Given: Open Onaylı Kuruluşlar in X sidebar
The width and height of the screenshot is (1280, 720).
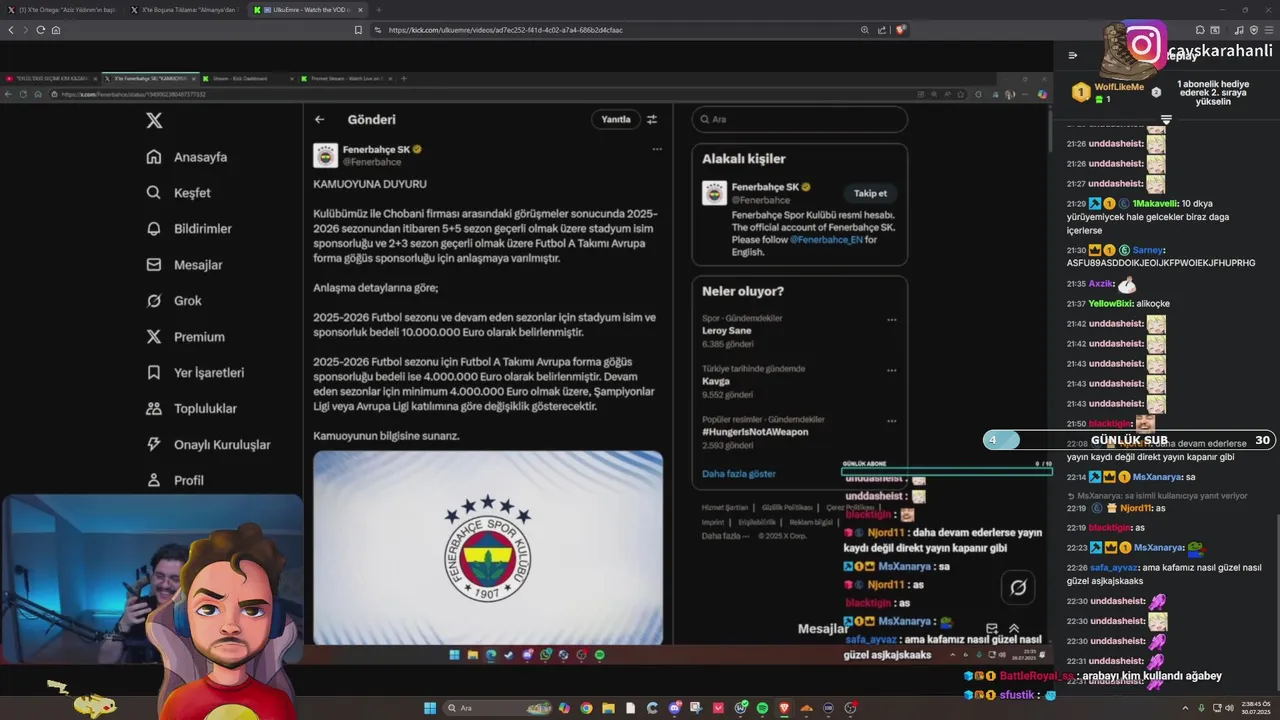Looking at the screenshot, I should pos(208,445).
